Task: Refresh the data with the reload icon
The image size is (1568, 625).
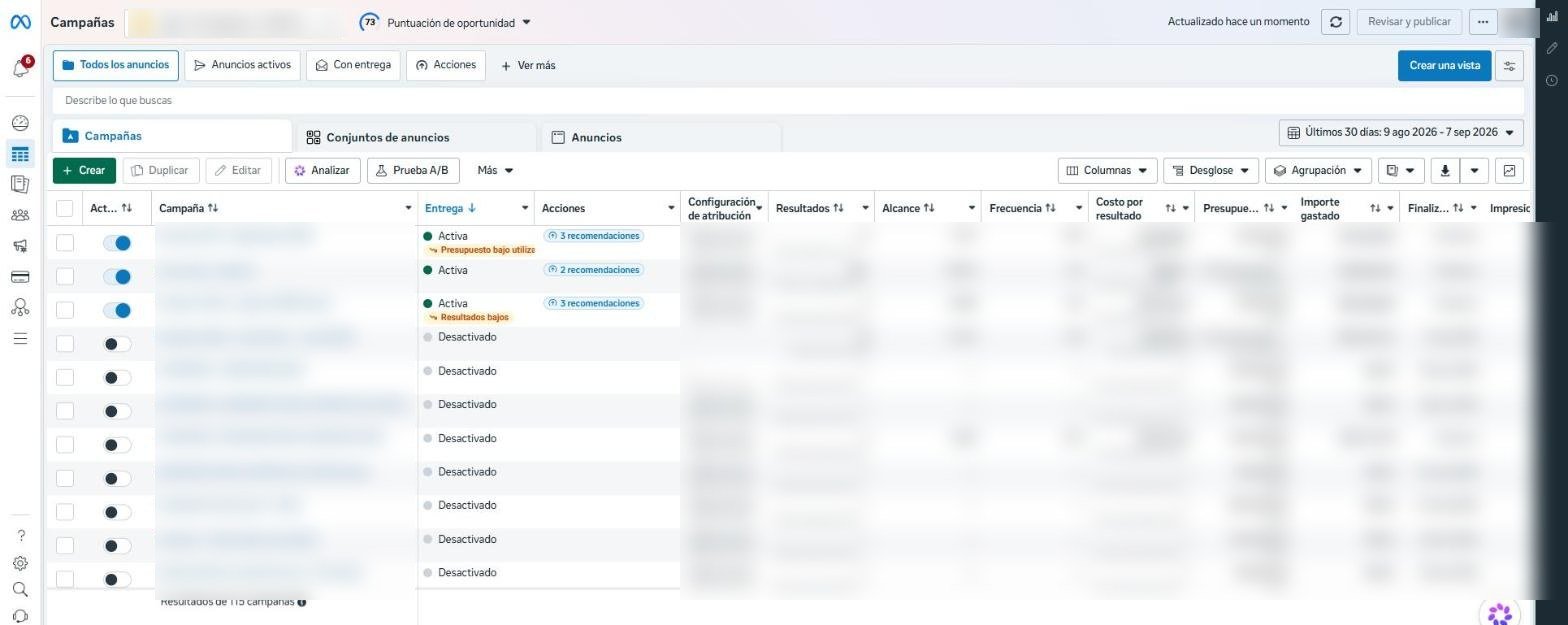Action: click(1336, 22)
